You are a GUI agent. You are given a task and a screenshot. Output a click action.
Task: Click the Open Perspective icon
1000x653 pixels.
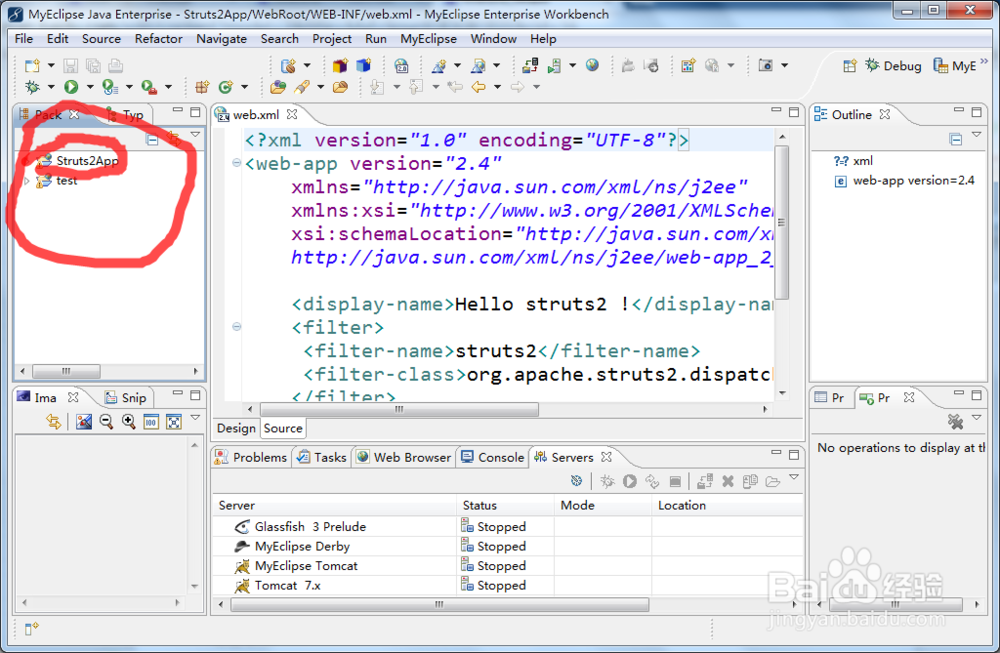click(x=849, y=66)
